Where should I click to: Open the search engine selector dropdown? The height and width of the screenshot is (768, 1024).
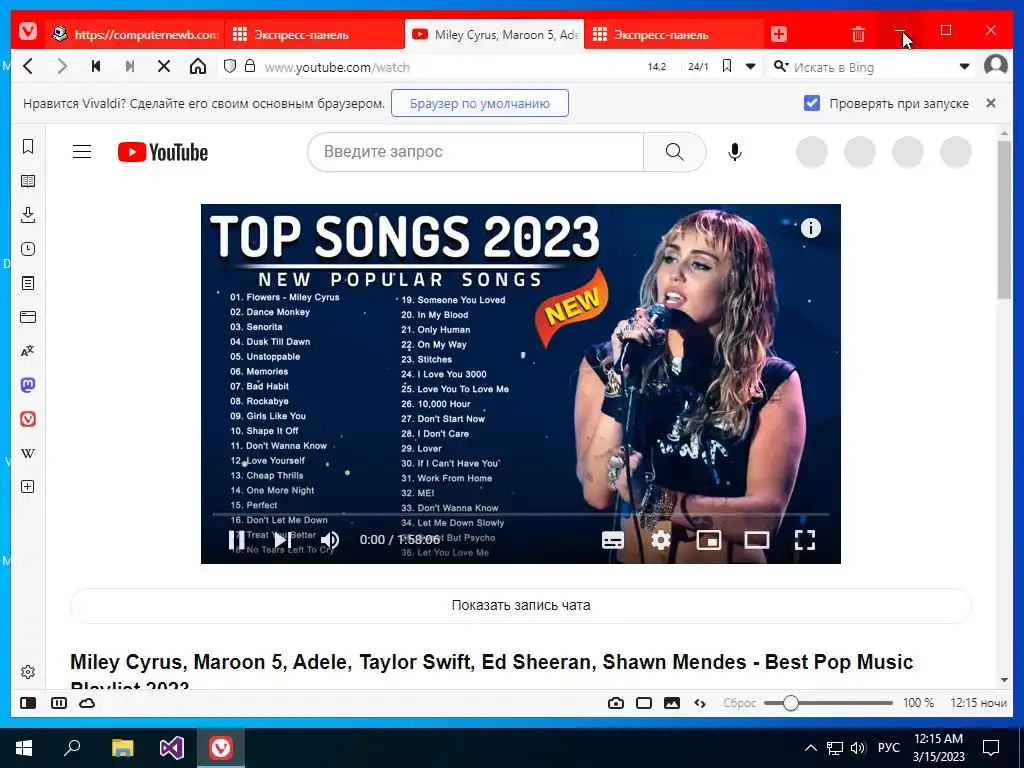point(780,67)
